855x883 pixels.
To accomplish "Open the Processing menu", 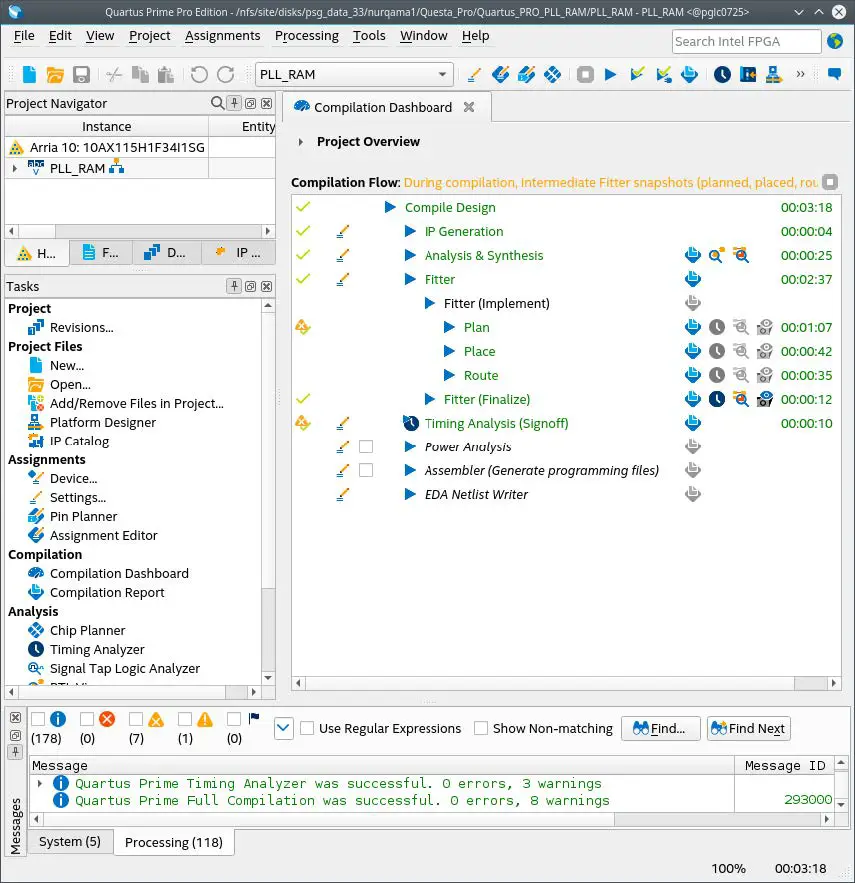I will 306,36.
